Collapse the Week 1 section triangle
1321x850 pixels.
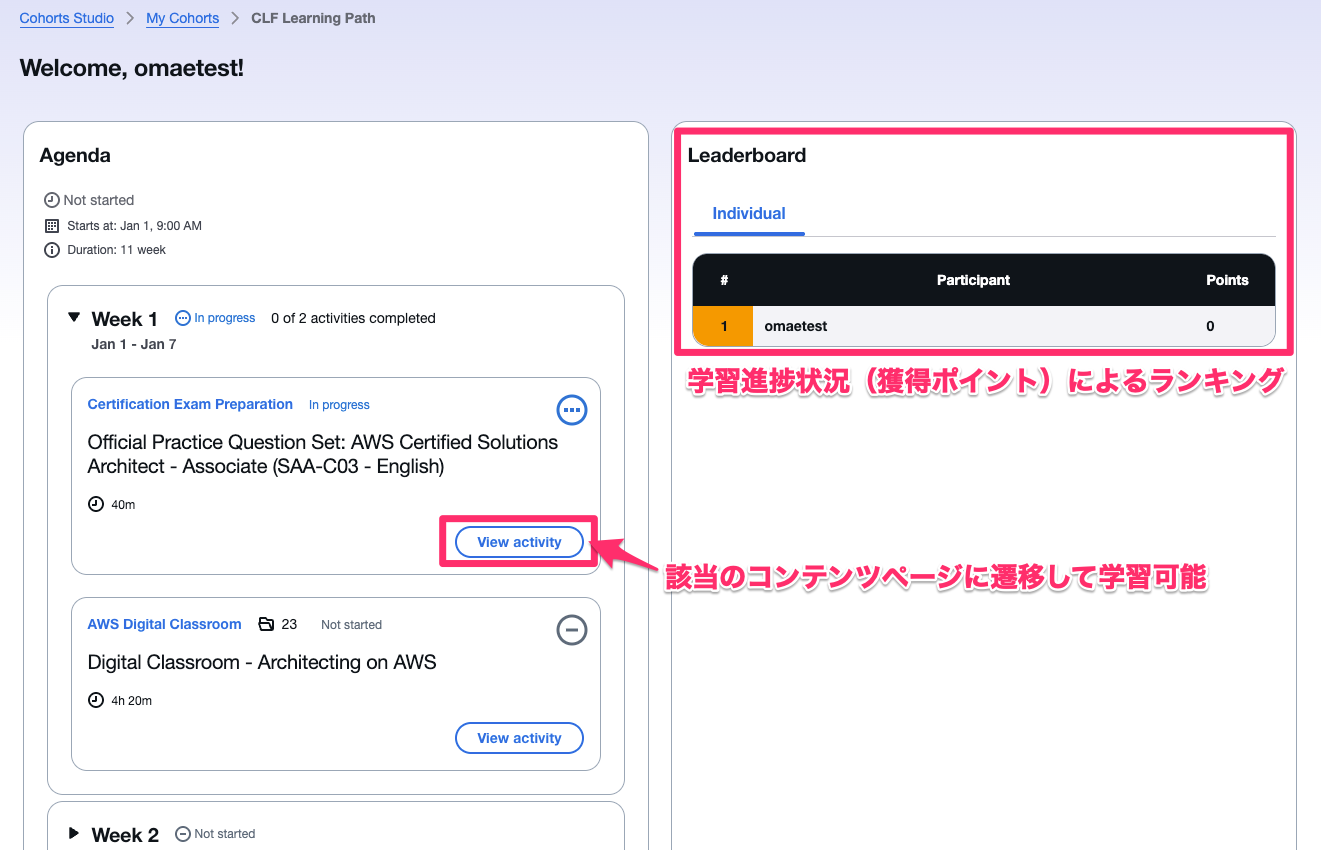pyautogui.click(x=74, y=318)
